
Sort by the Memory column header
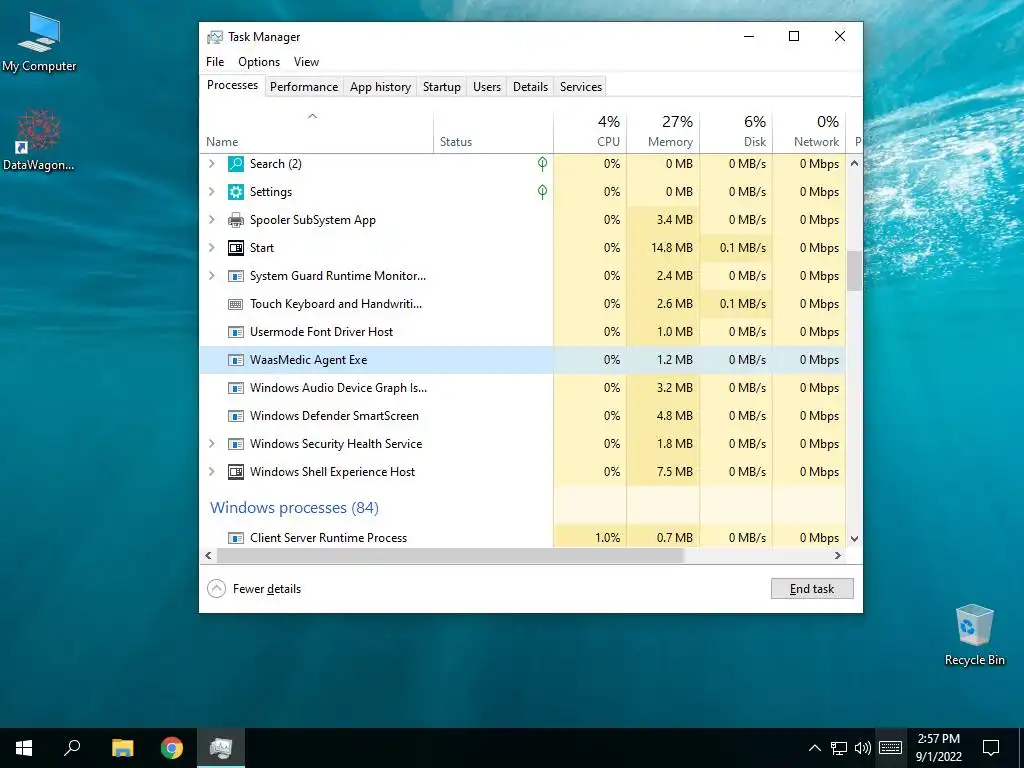663,133
